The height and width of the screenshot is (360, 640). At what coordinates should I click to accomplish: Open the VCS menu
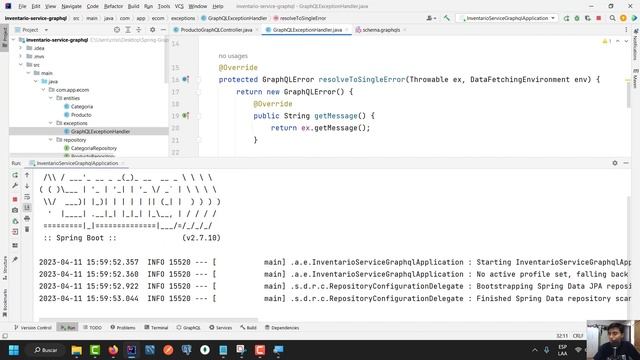pyautogui.click(x=179, y=6)
